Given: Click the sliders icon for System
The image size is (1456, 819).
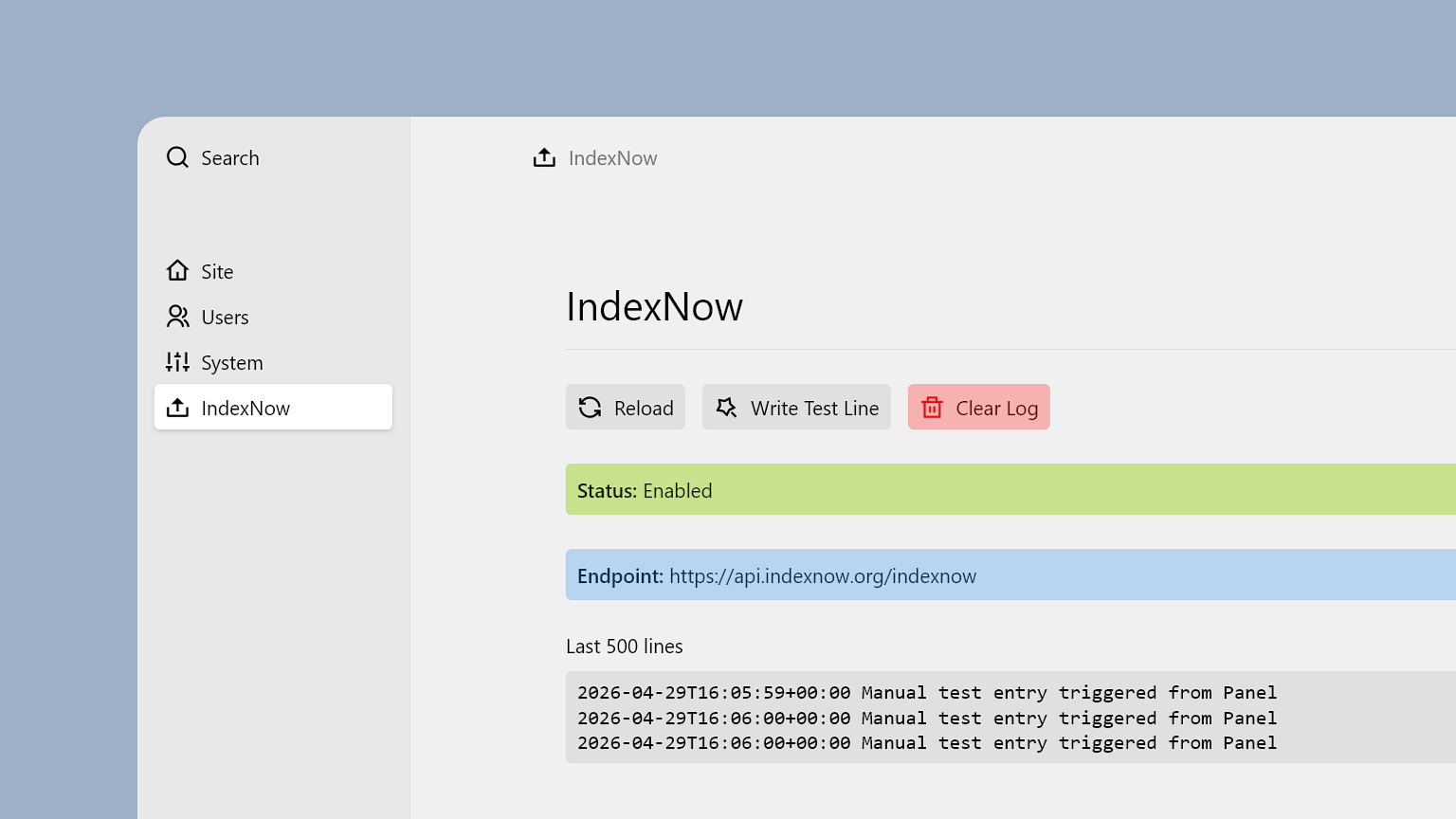Looking at the screenshot, I should [x=177, y=362].
